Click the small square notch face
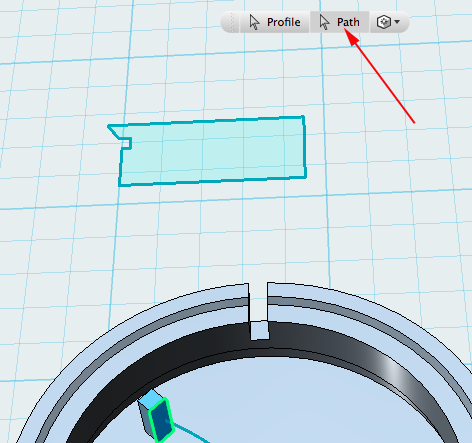Image resolution: width=472 pixels, height=443 pixels. click(x=260, y=330)
